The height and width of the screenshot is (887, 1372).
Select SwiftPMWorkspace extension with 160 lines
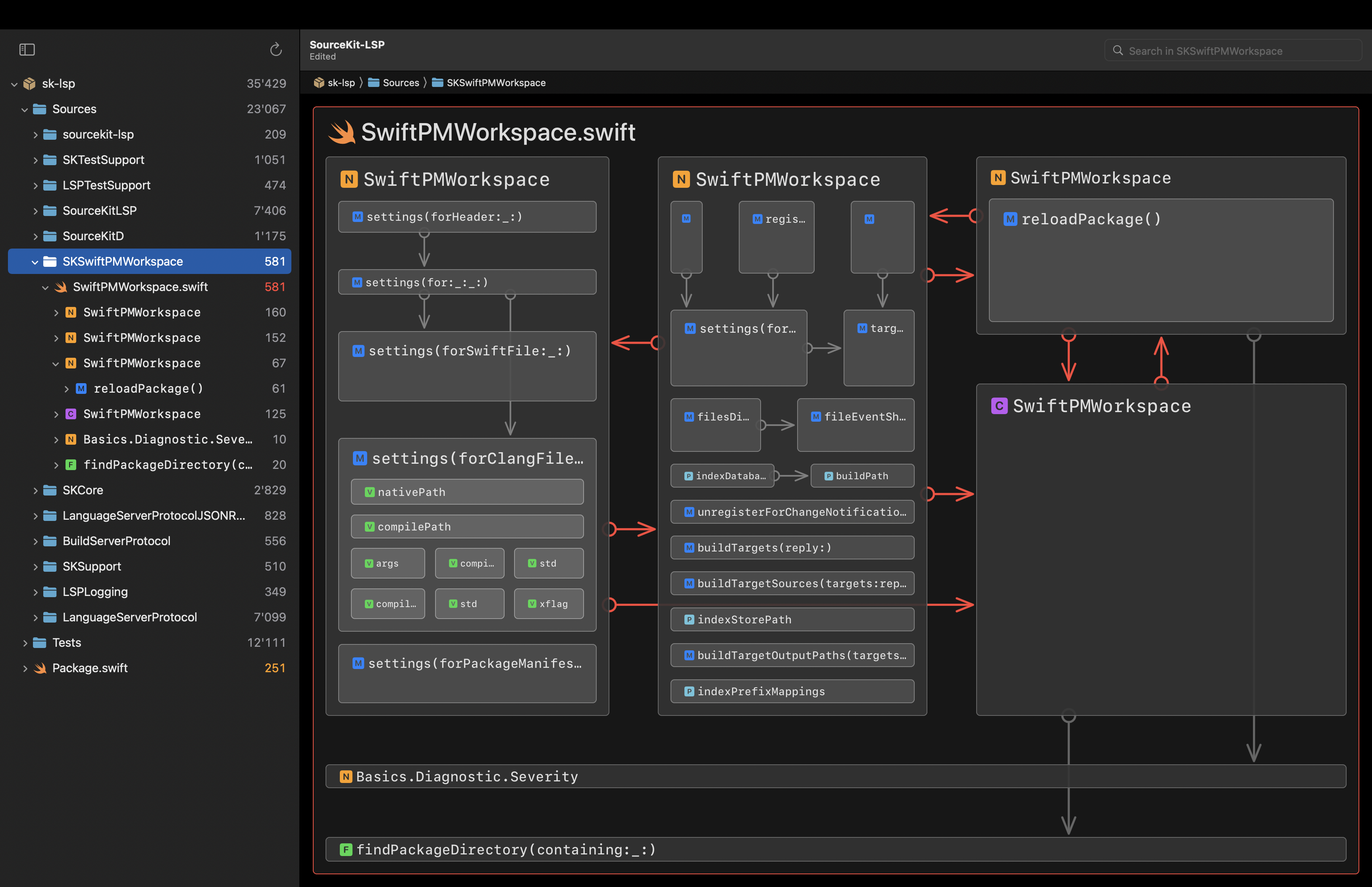[150, 312]
